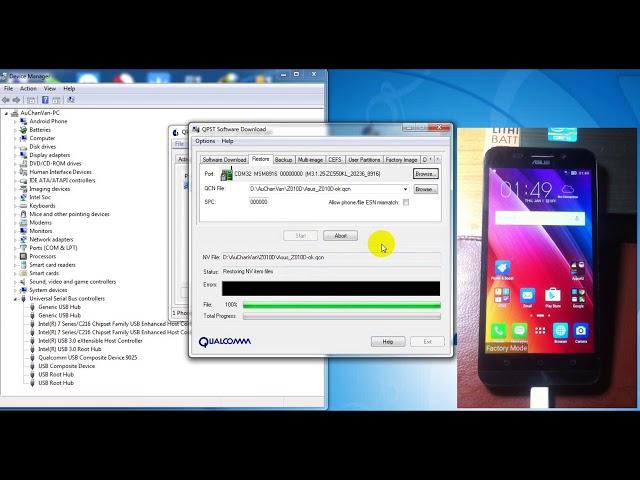Click the SPC input field
640x480 pixels.
pos(258,202)
